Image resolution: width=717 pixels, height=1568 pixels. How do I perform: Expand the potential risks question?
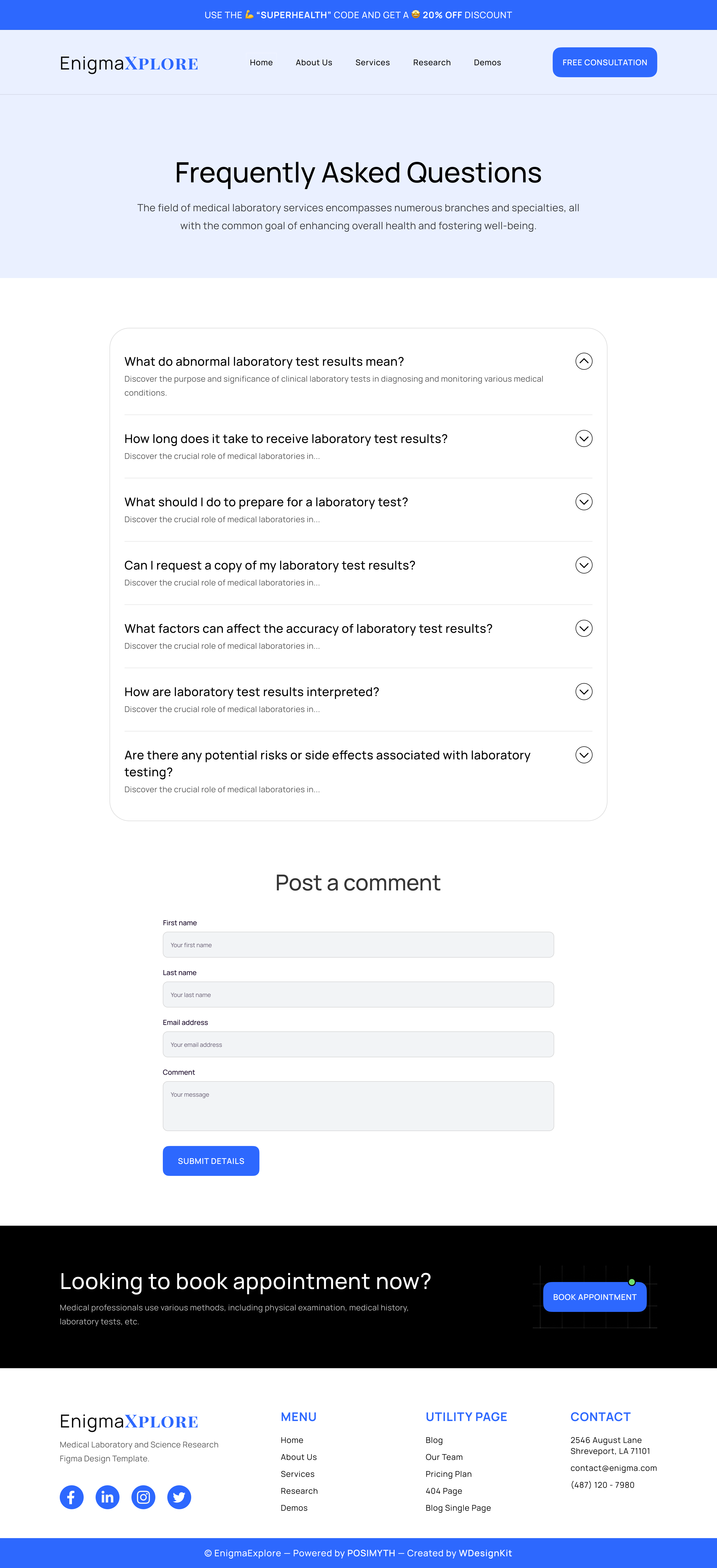[x=583, y=755]
